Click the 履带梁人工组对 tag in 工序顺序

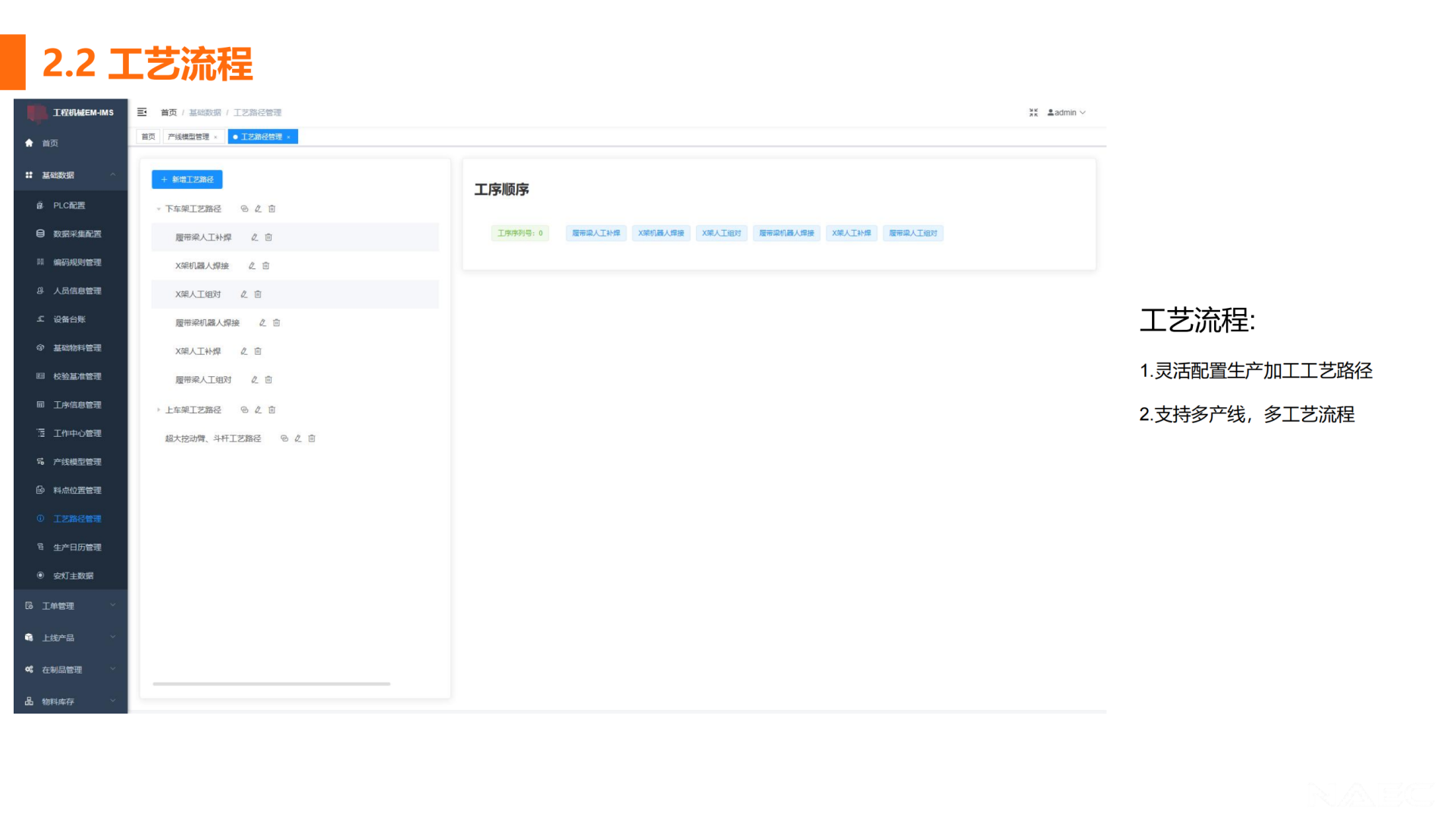click(913, 233)
